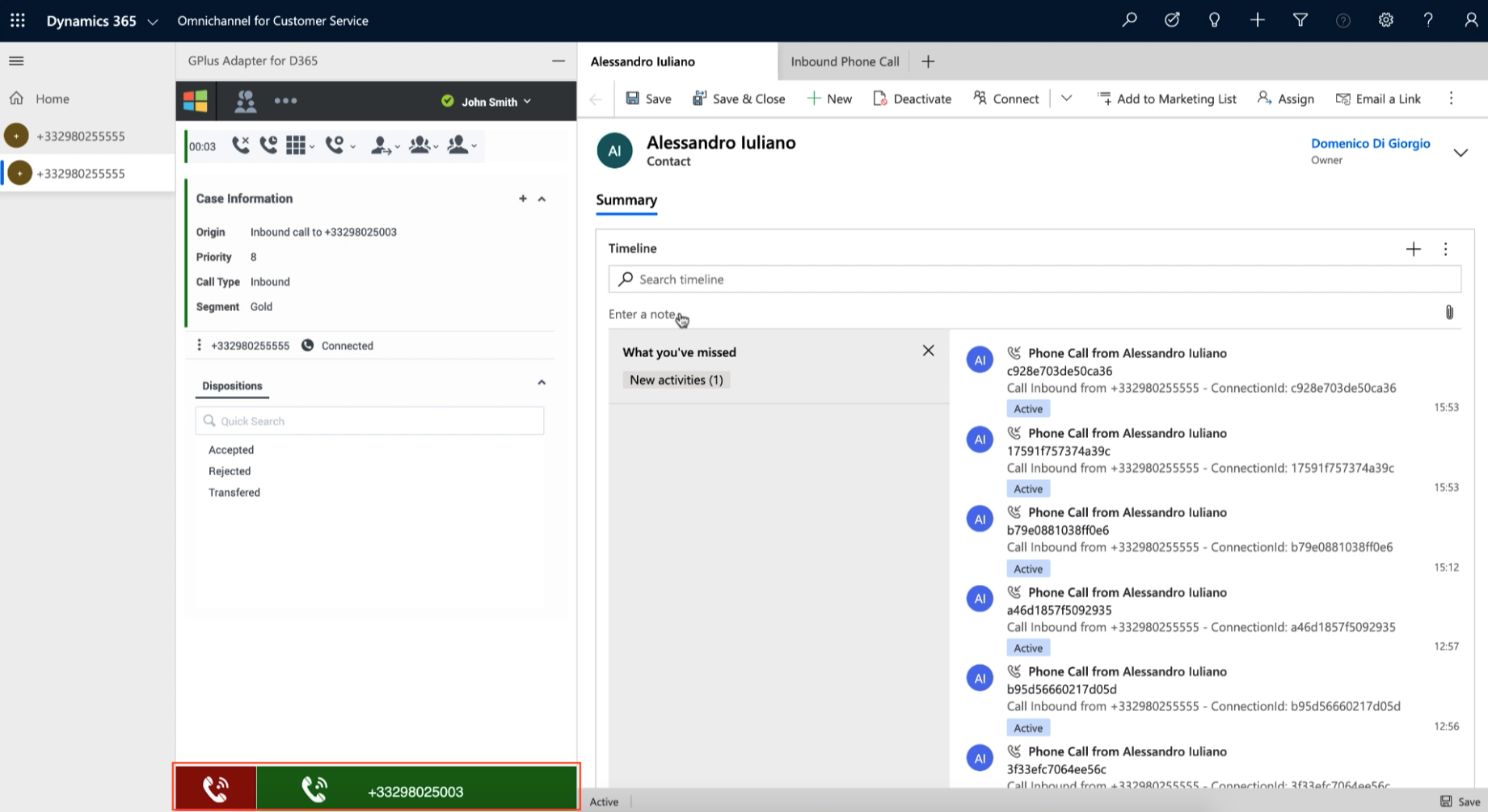Viewport: 1488px width, 812px height.
Task: Click the Windows logo in GPlus toolbar
Action: tap(195, 101)
